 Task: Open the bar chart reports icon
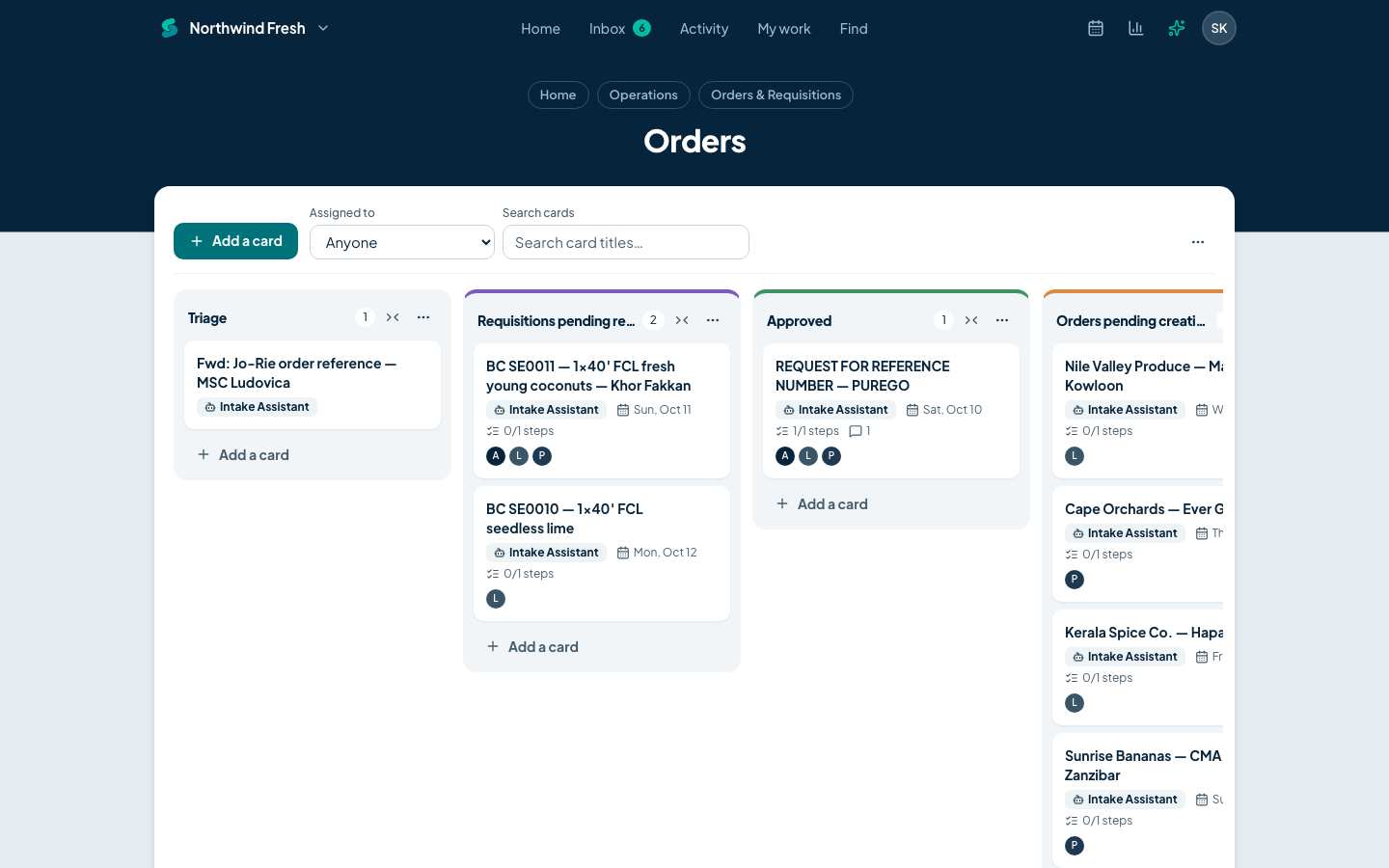(1136, 28)
